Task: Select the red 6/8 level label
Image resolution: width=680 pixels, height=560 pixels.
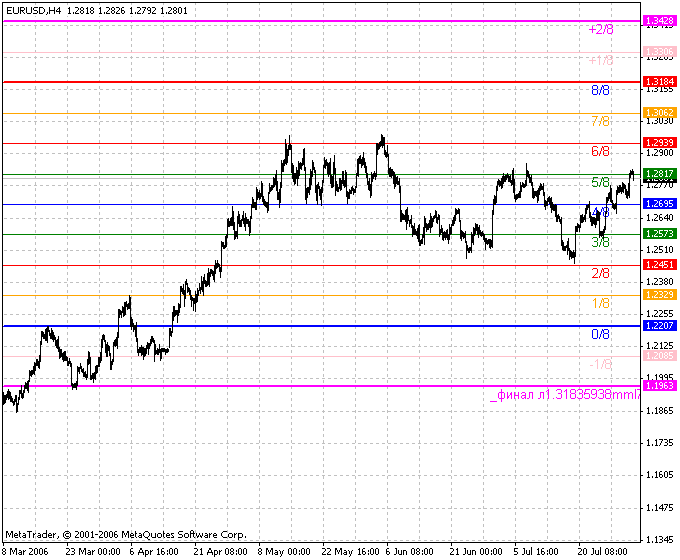Action: click(600, 152)
